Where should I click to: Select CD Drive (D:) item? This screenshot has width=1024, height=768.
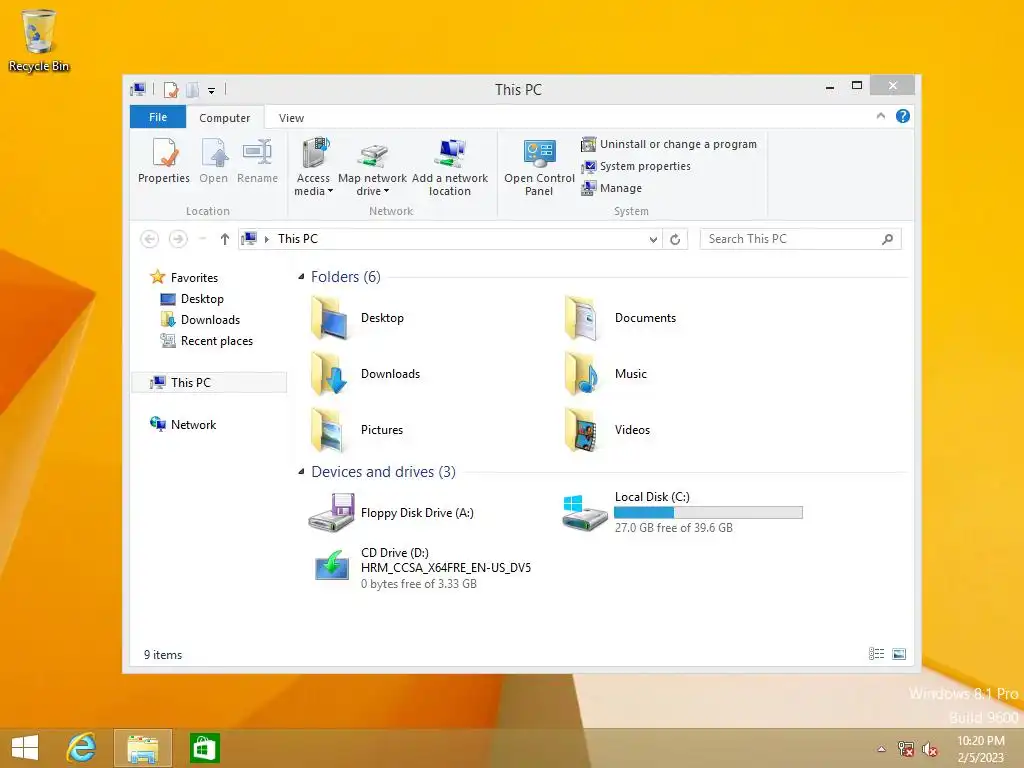423,568
